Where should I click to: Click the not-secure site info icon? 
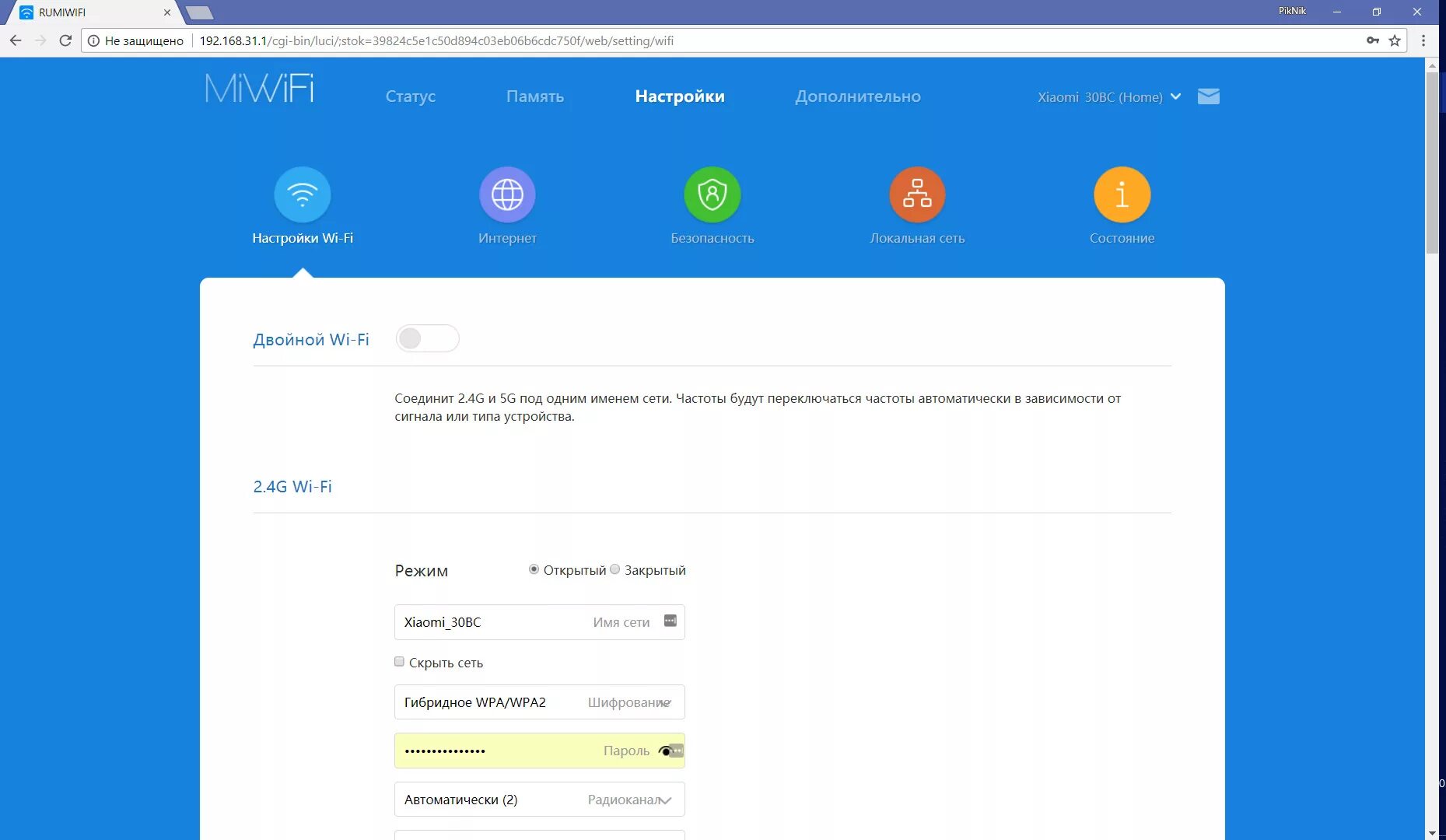[93, 40]
